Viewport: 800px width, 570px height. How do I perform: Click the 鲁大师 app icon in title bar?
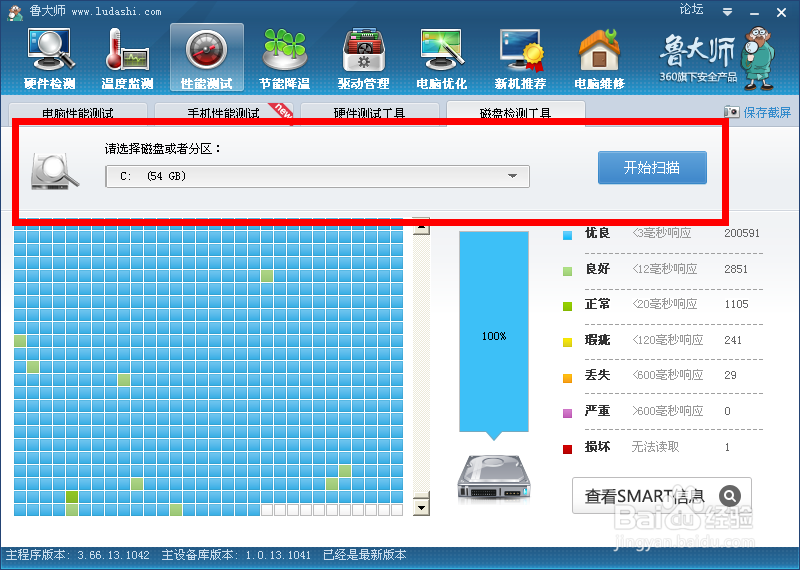tap(15, 12)
